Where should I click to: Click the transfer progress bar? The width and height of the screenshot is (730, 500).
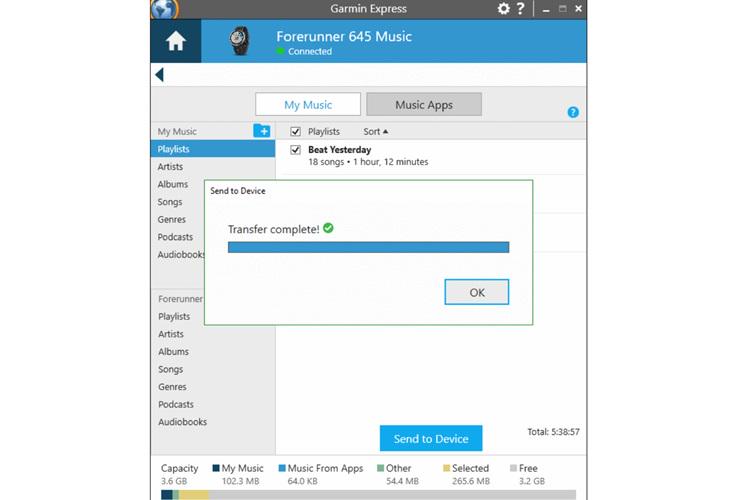tap(368, 247)
